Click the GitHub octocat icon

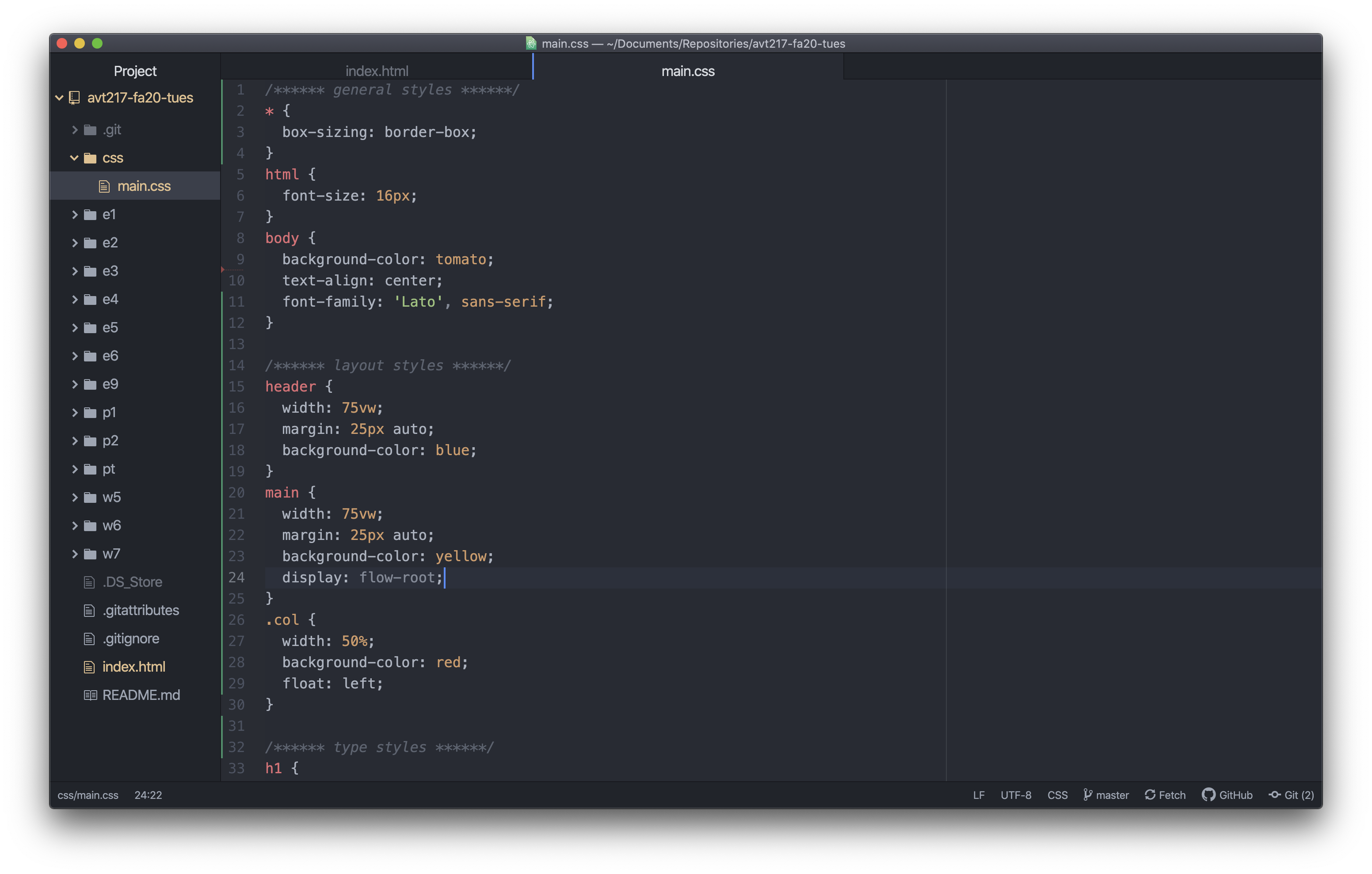[1208, 795]
